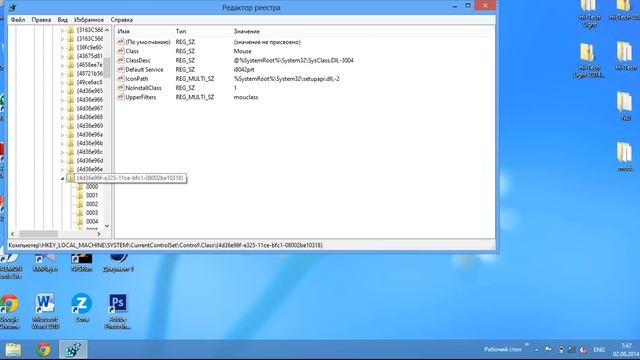Viewport: 640px width, 360px height.
Task: Open the Zona desktop shortcut
Action: [x=82, y=307]
